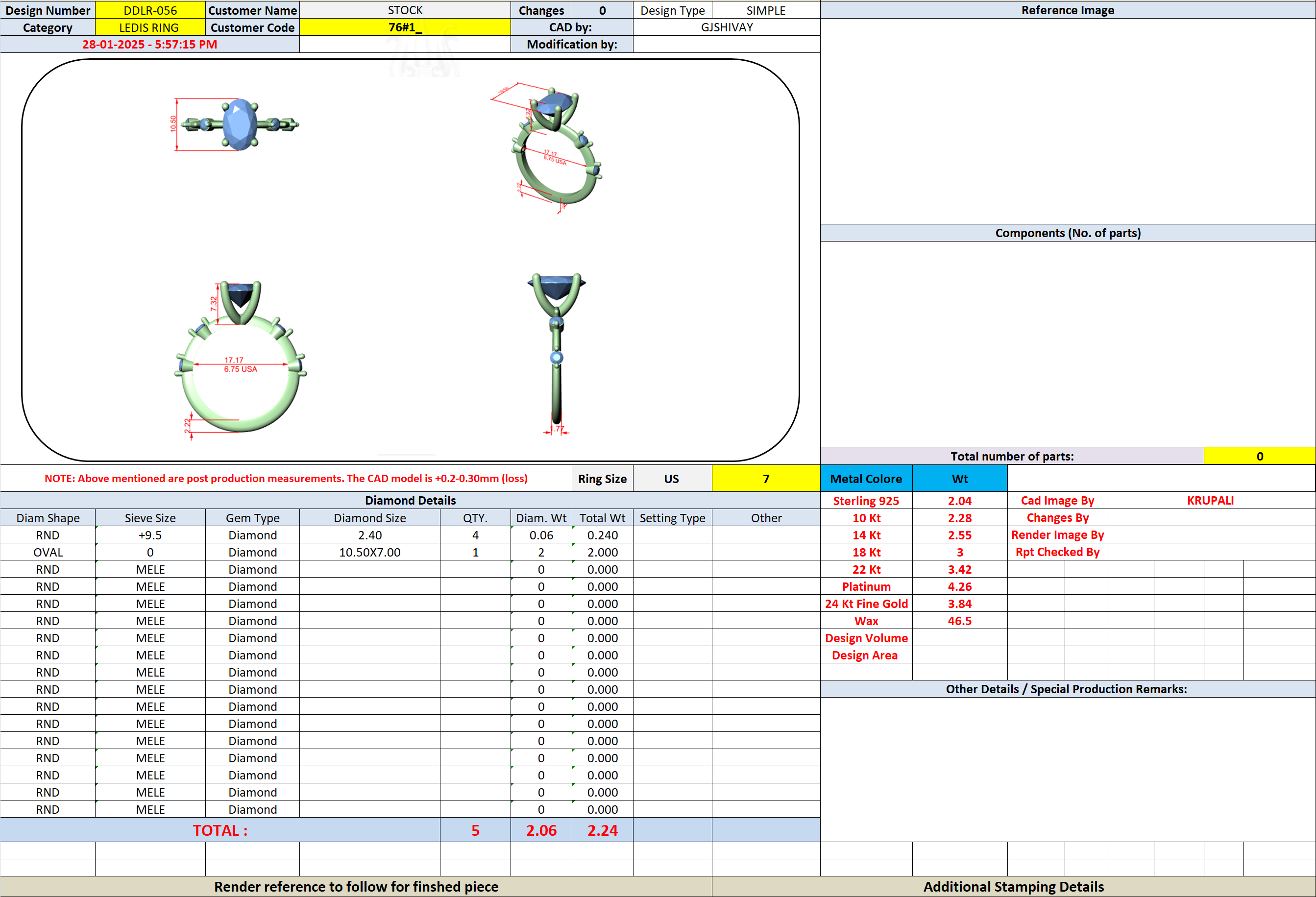Image resolution: width=1316 pixels, height=897 pixels.
Task: Click the Metal Colore blue header
Action: [866, 479]
